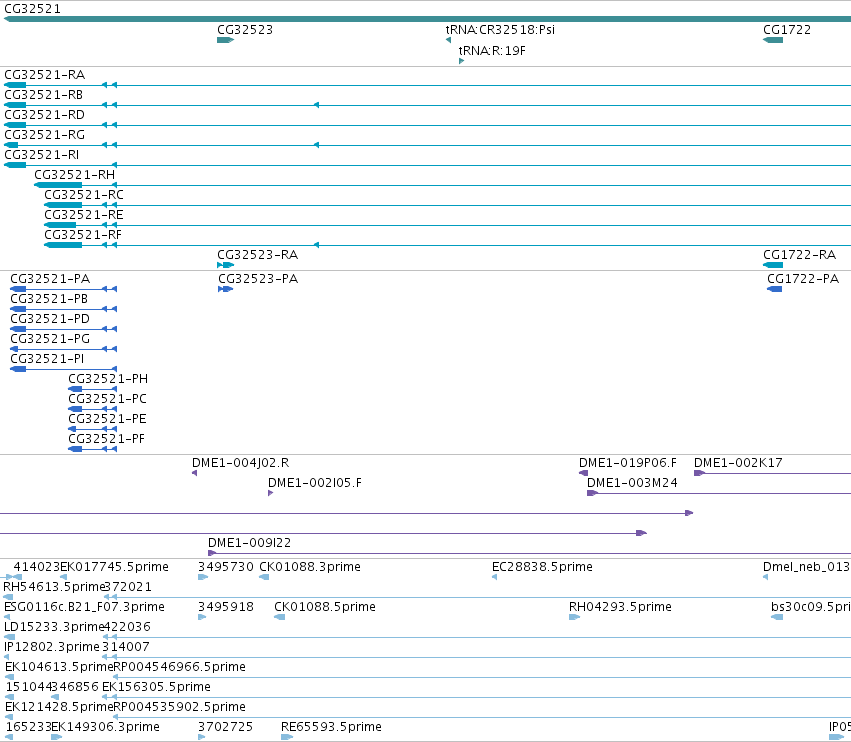Click transcript label CG32521-RH
Viewport: 851px width, 742px height.
[74, 175]
